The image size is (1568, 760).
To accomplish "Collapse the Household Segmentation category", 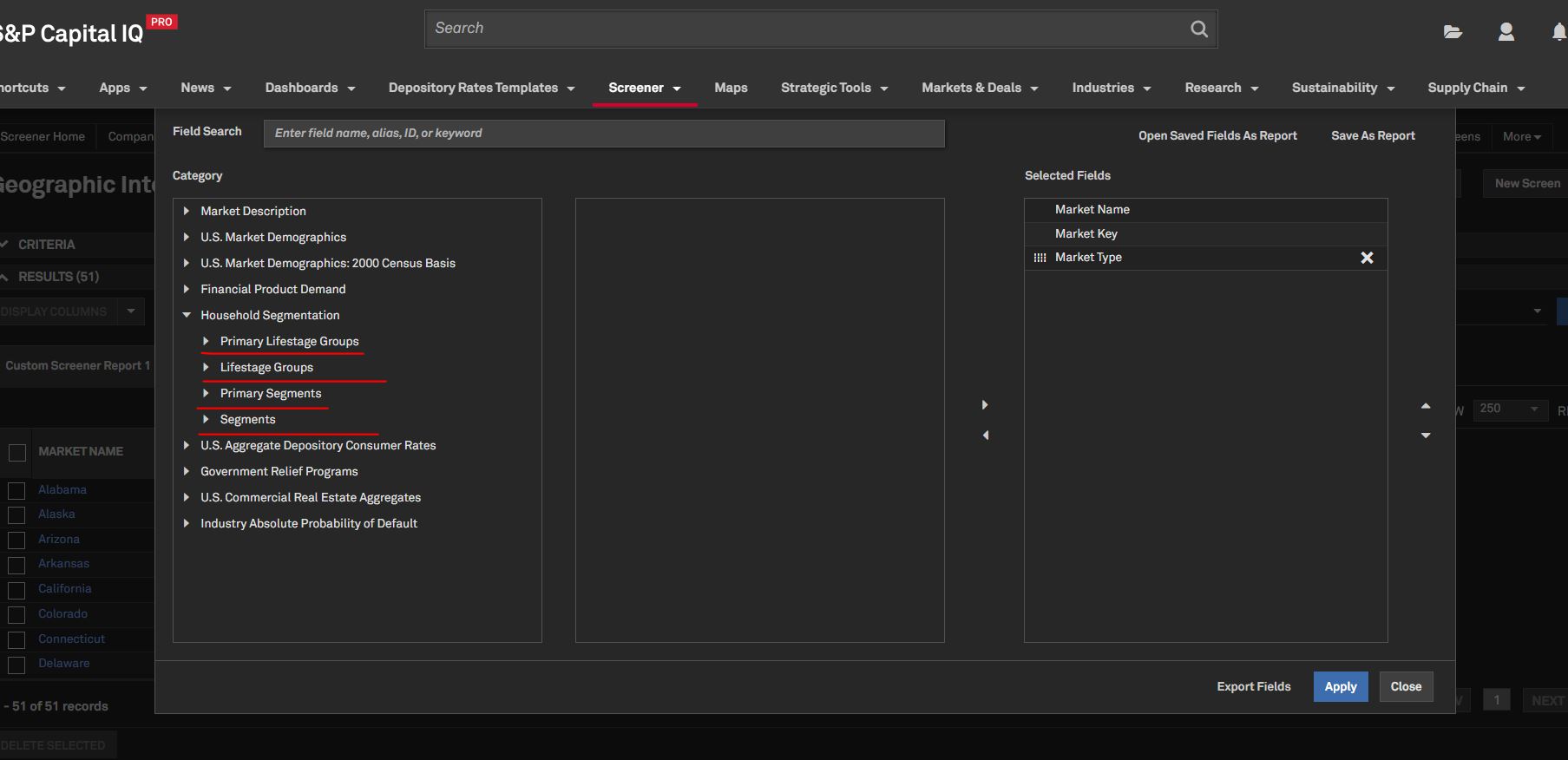I will 187,315.
